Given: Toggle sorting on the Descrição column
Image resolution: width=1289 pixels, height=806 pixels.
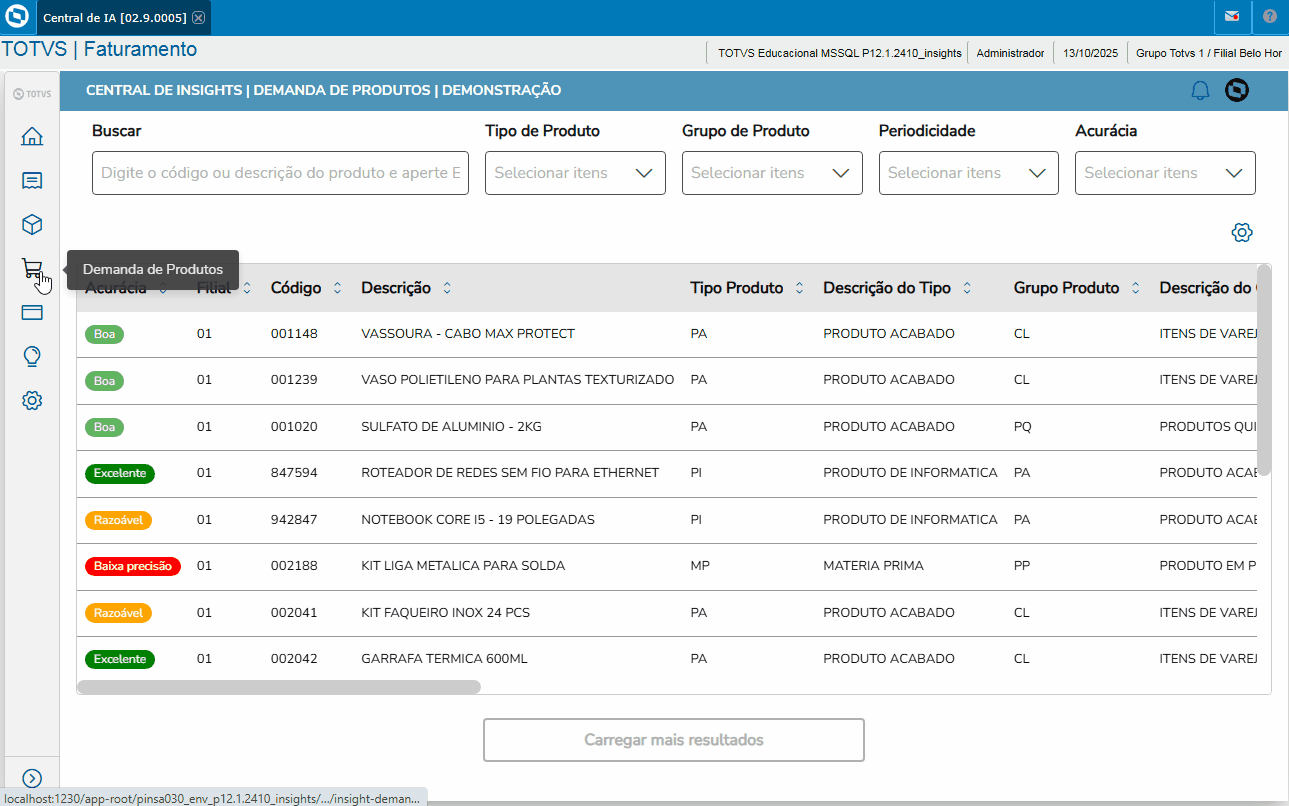Looking at the screenshot, I should 446,287.
